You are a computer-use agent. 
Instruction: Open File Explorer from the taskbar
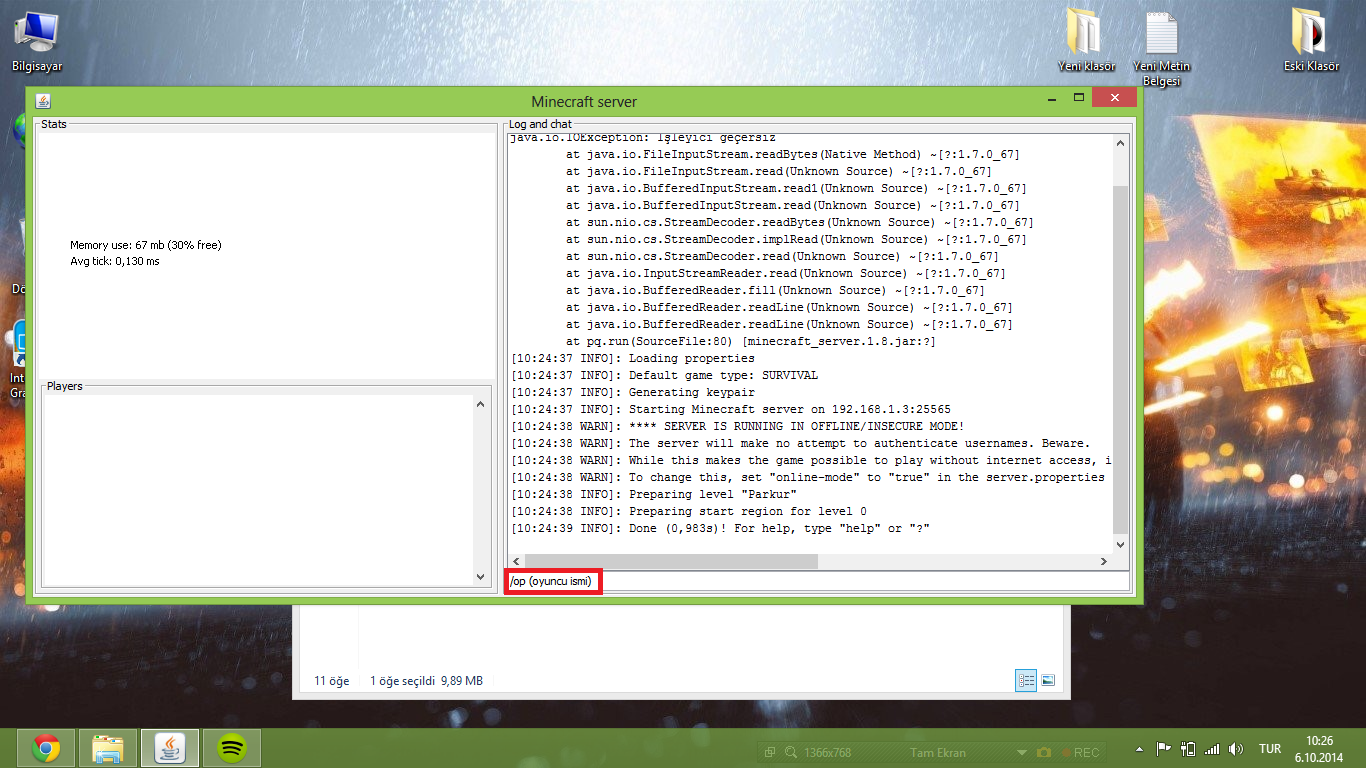[x=107, y=747]
